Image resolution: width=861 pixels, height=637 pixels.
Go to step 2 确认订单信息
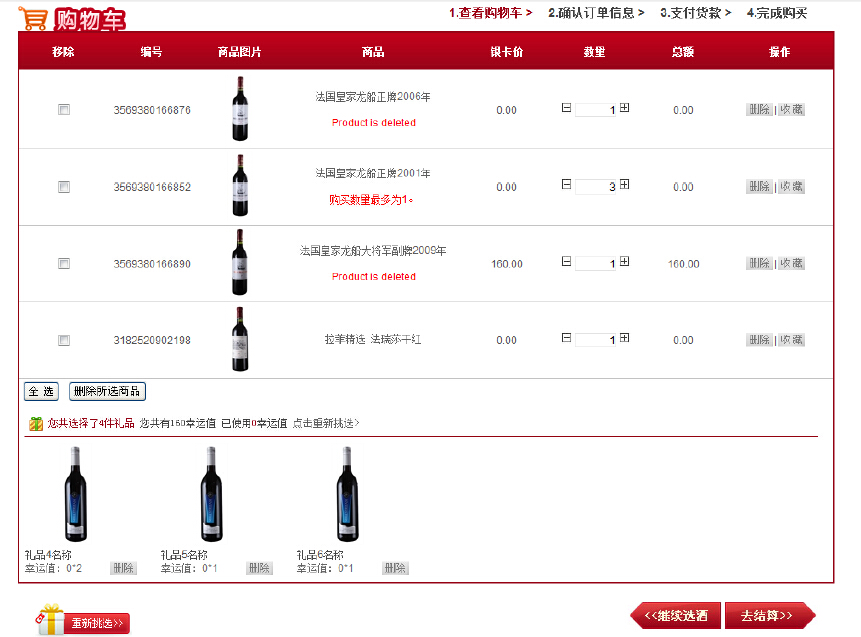(595, 13)
